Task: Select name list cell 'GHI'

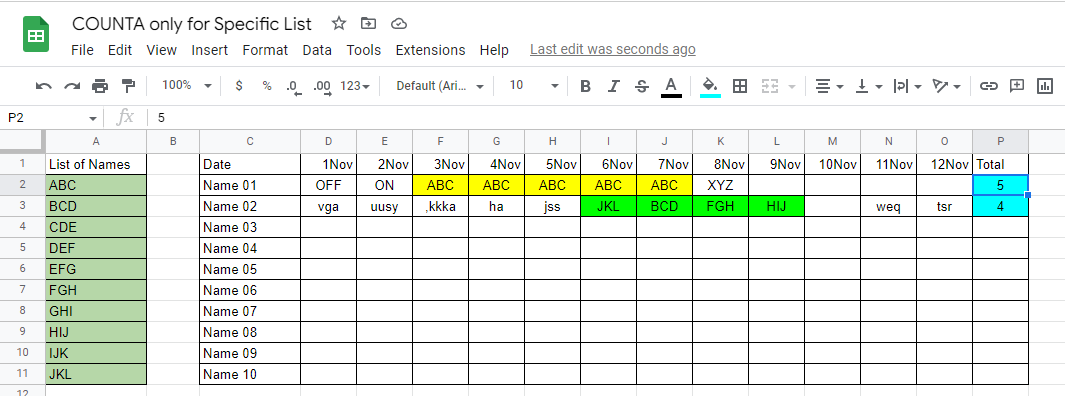Action: 96,311
